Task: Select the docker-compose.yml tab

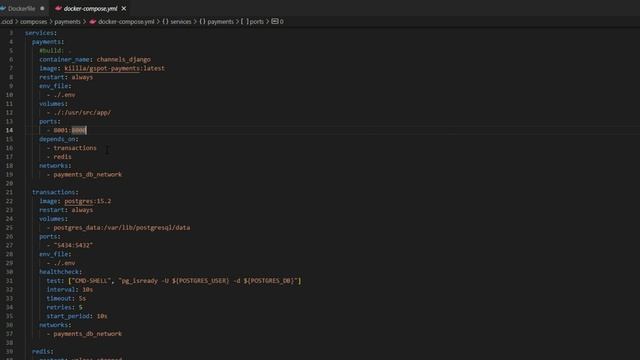Action: [90, 9]
